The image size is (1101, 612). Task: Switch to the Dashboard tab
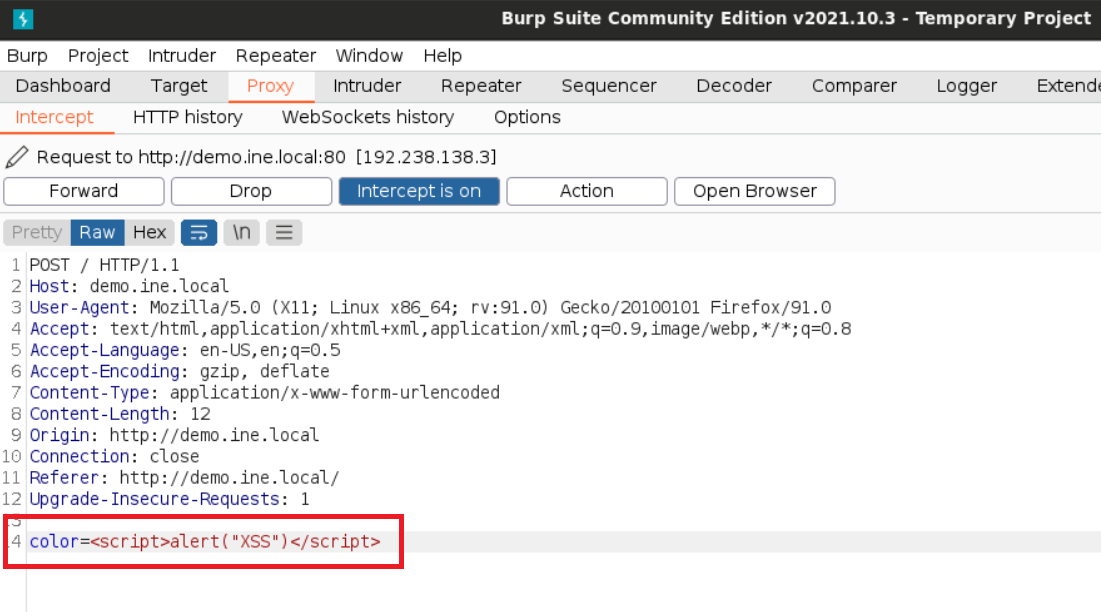[63, 86]
